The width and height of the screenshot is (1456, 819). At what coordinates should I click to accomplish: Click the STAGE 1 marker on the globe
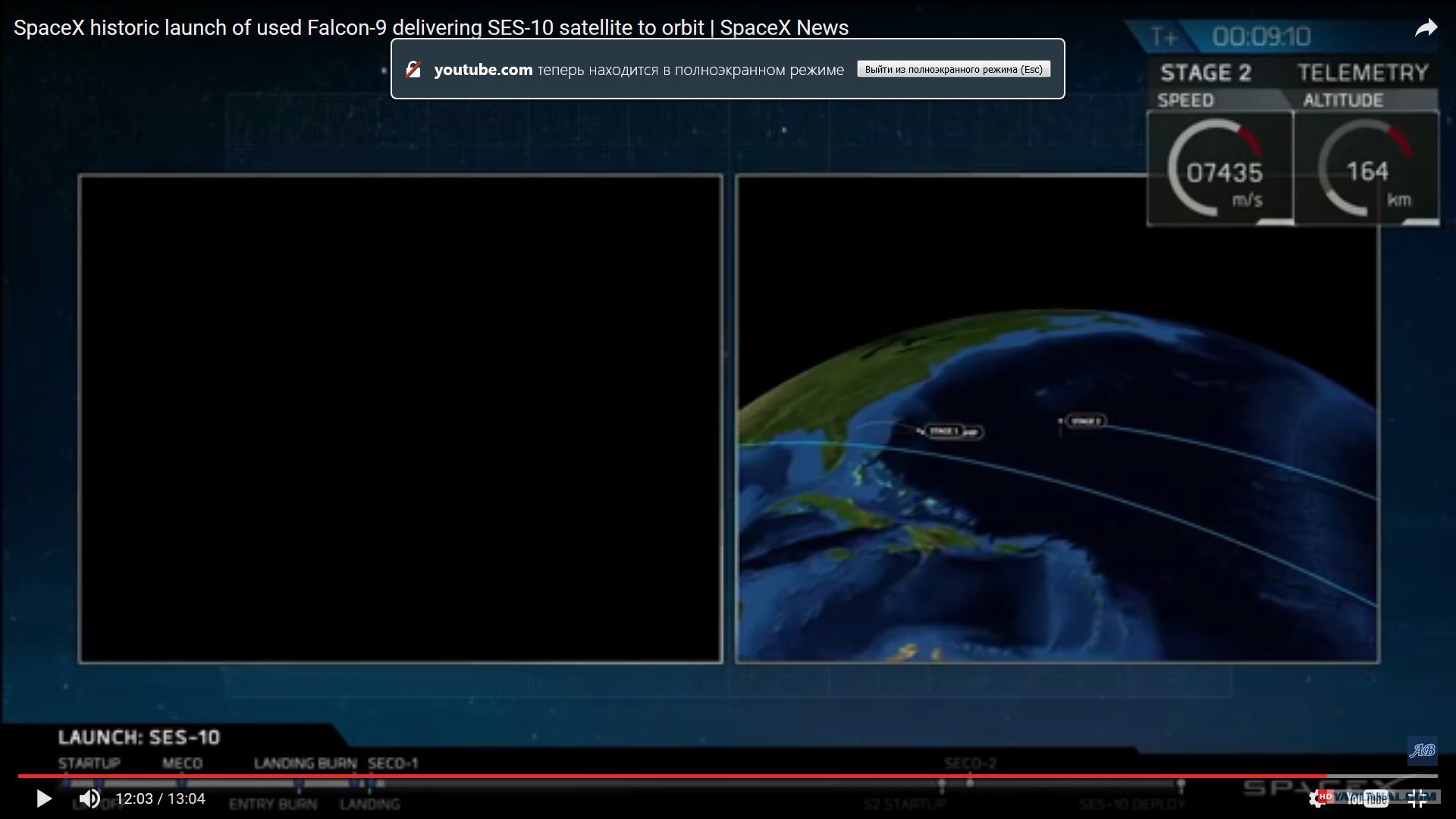pos(943,431)
